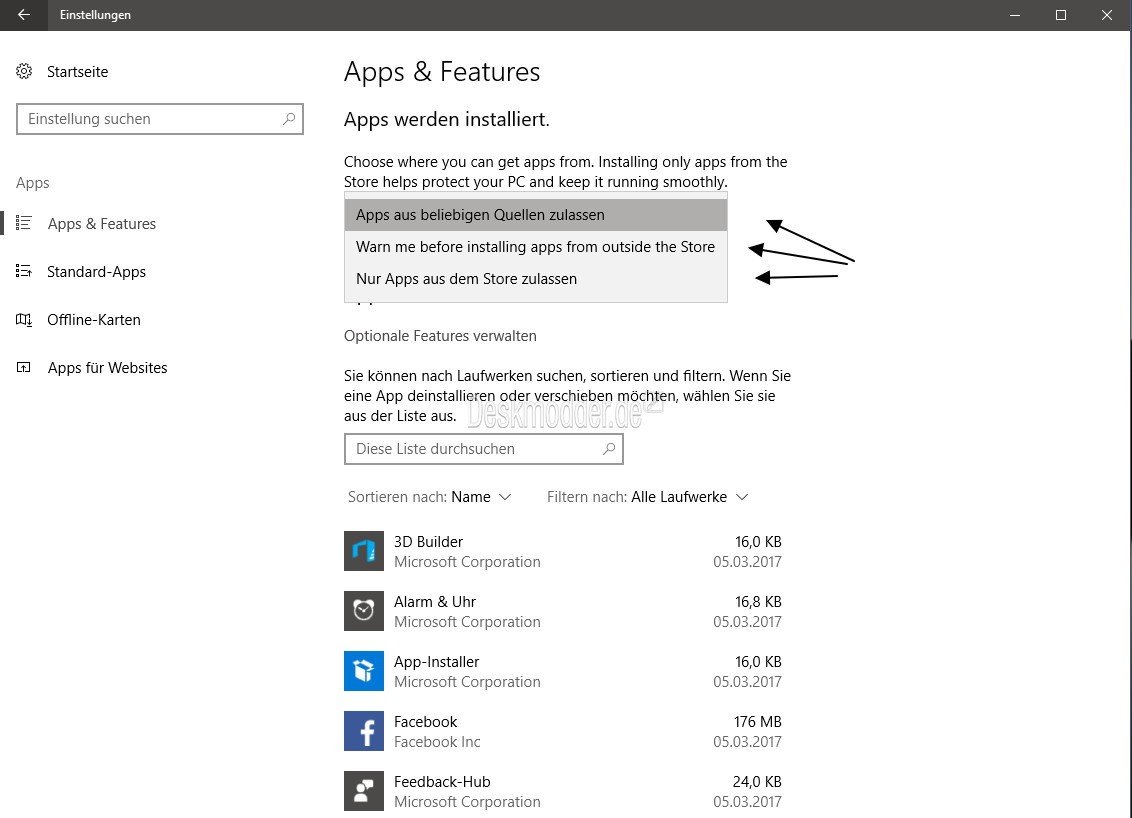Image resolution: width=1132 pixels, height=818 pixels.
Task: Select the 'Feedback-Hub' app name
Action: click(442, 782)
